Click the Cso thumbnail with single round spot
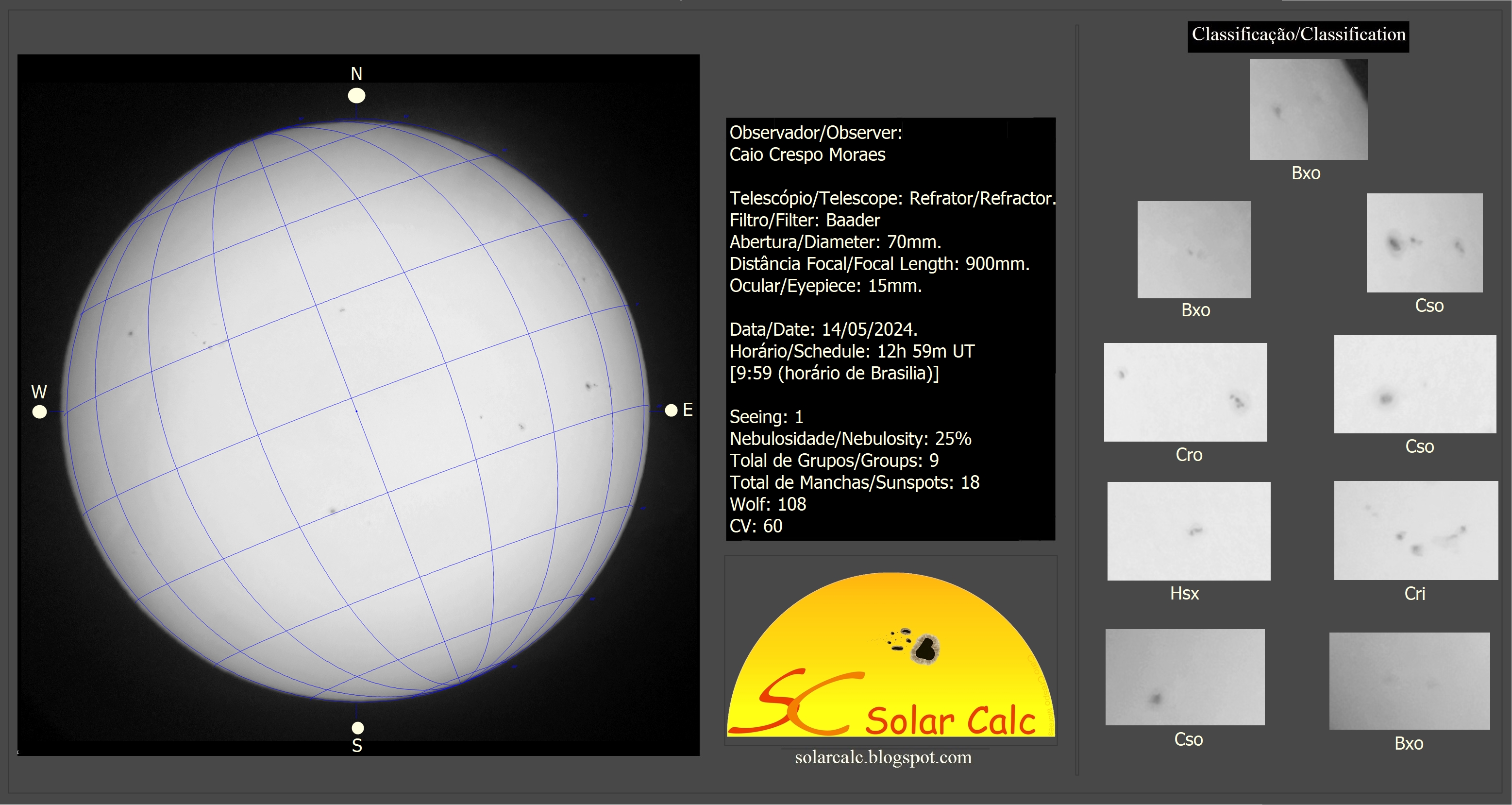Image resolution: width=1512 pixels, height=805 pixels. [1414, 384]
